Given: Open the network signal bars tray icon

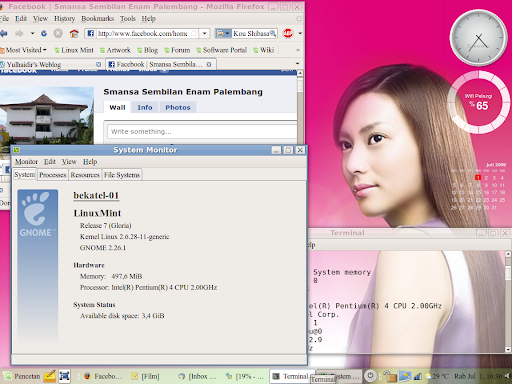Looking at the screenshot, I should pyautogui.click(x=418, y=377).
